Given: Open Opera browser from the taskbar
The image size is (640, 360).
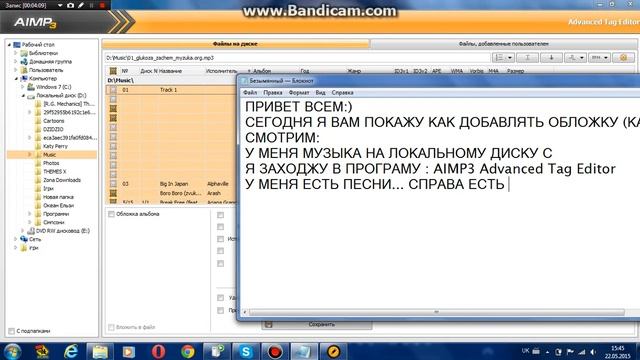Looking at the screenshot, I should pyautogui.click(x=158, y=351).
